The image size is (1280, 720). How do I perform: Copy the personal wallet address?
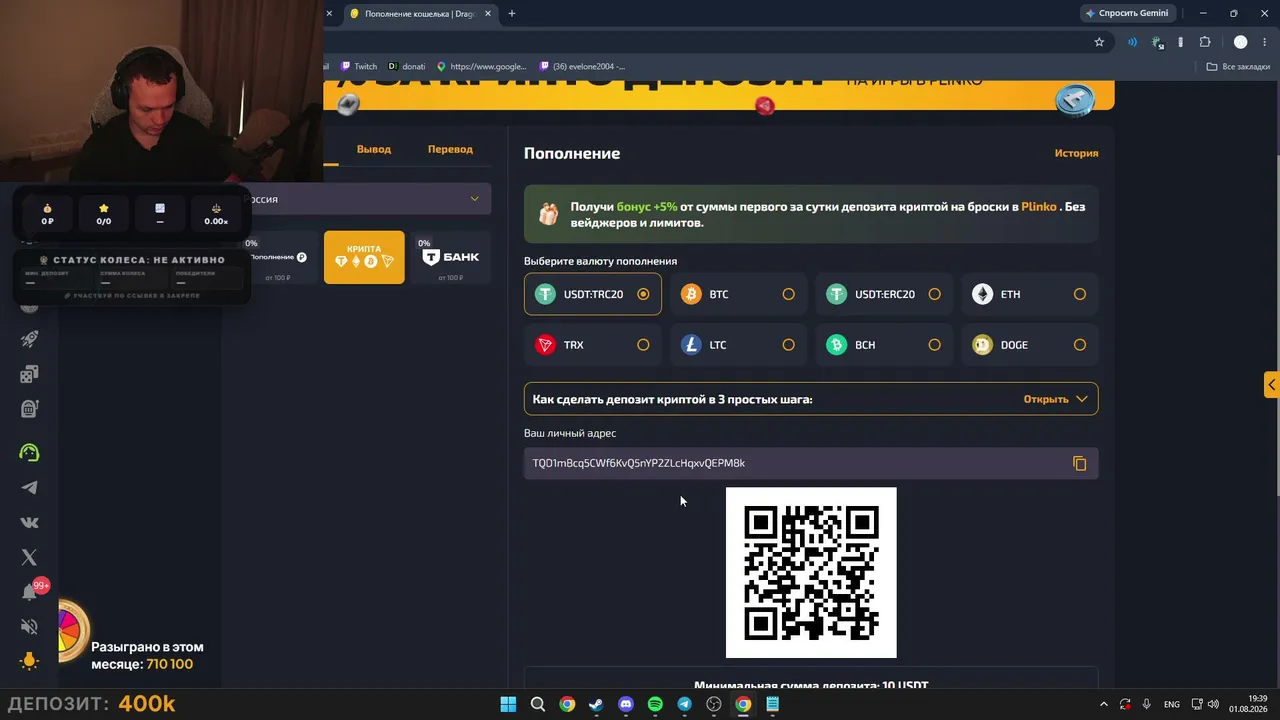point(1079,463)
